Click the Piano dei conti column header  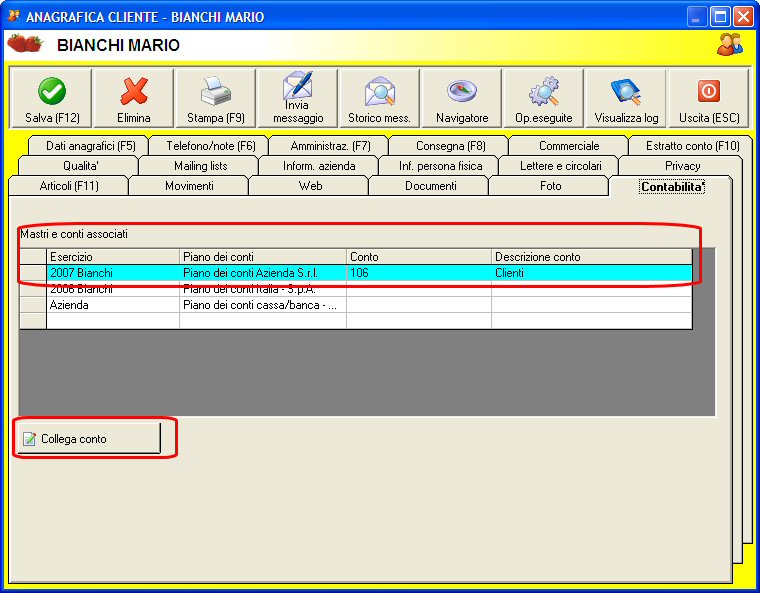[263, 256]
